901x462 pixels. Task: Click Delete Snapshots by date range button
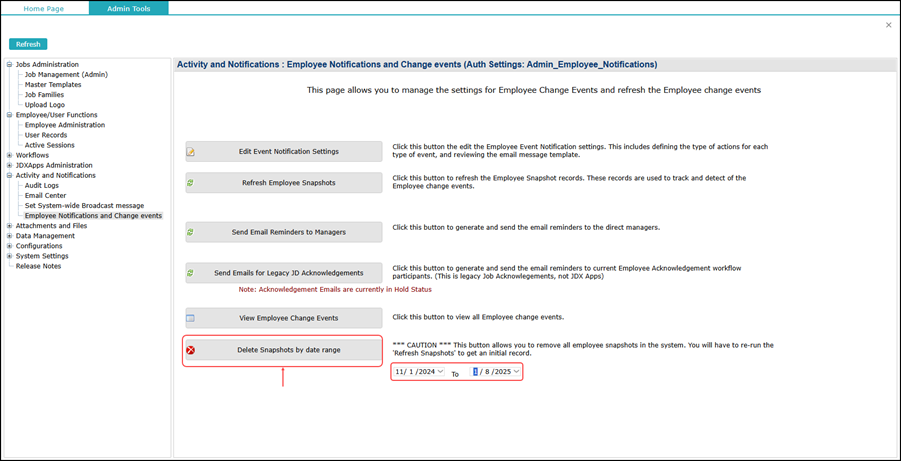[282, 350]
